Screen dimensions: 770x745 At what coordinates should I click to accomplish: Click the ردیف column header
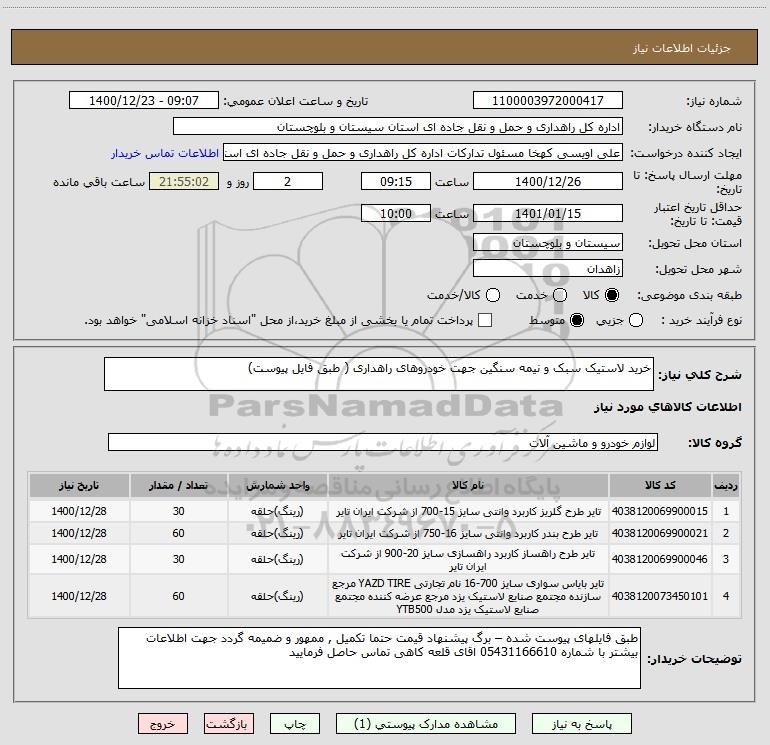pos(726,485)
